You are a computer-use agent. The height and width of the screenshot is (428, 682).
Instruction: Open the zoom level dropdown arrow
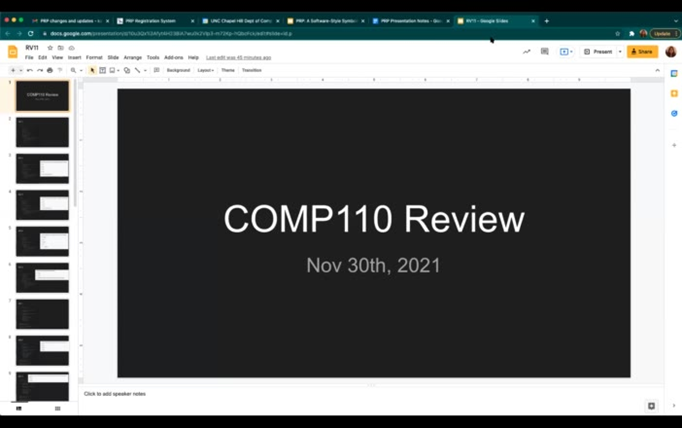pos(81,70)
